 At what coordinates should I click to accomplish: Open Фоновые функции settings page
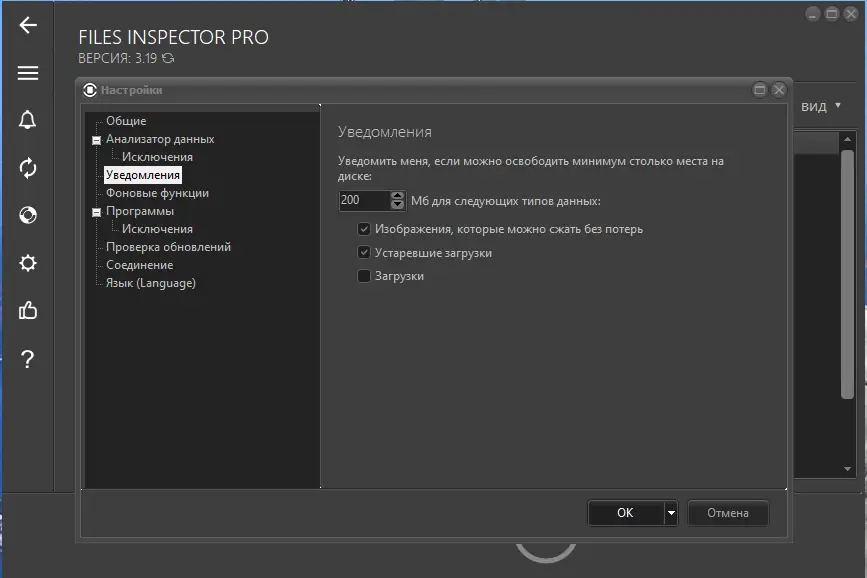157,193
